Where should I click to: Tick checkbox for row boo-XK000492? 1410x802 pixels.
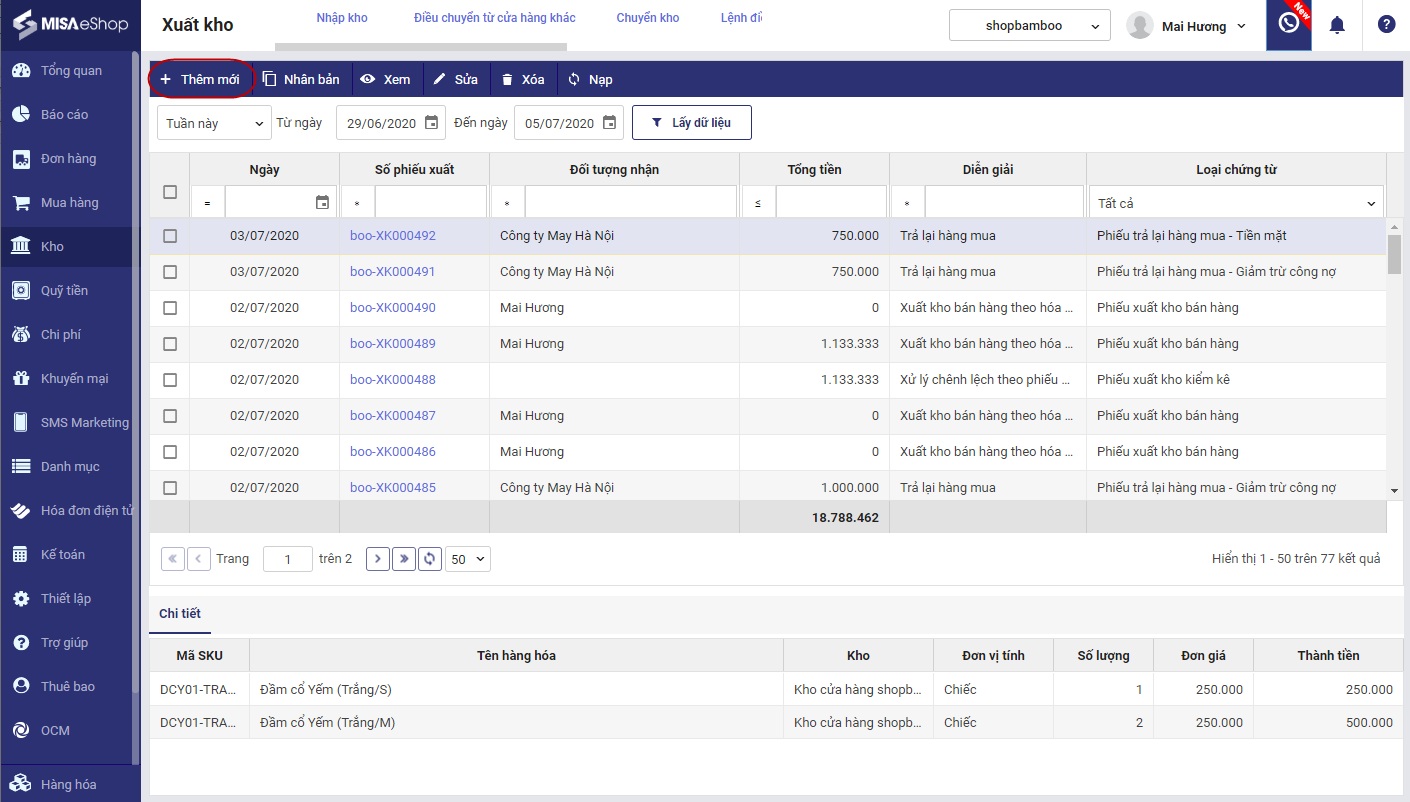(170, 236)
